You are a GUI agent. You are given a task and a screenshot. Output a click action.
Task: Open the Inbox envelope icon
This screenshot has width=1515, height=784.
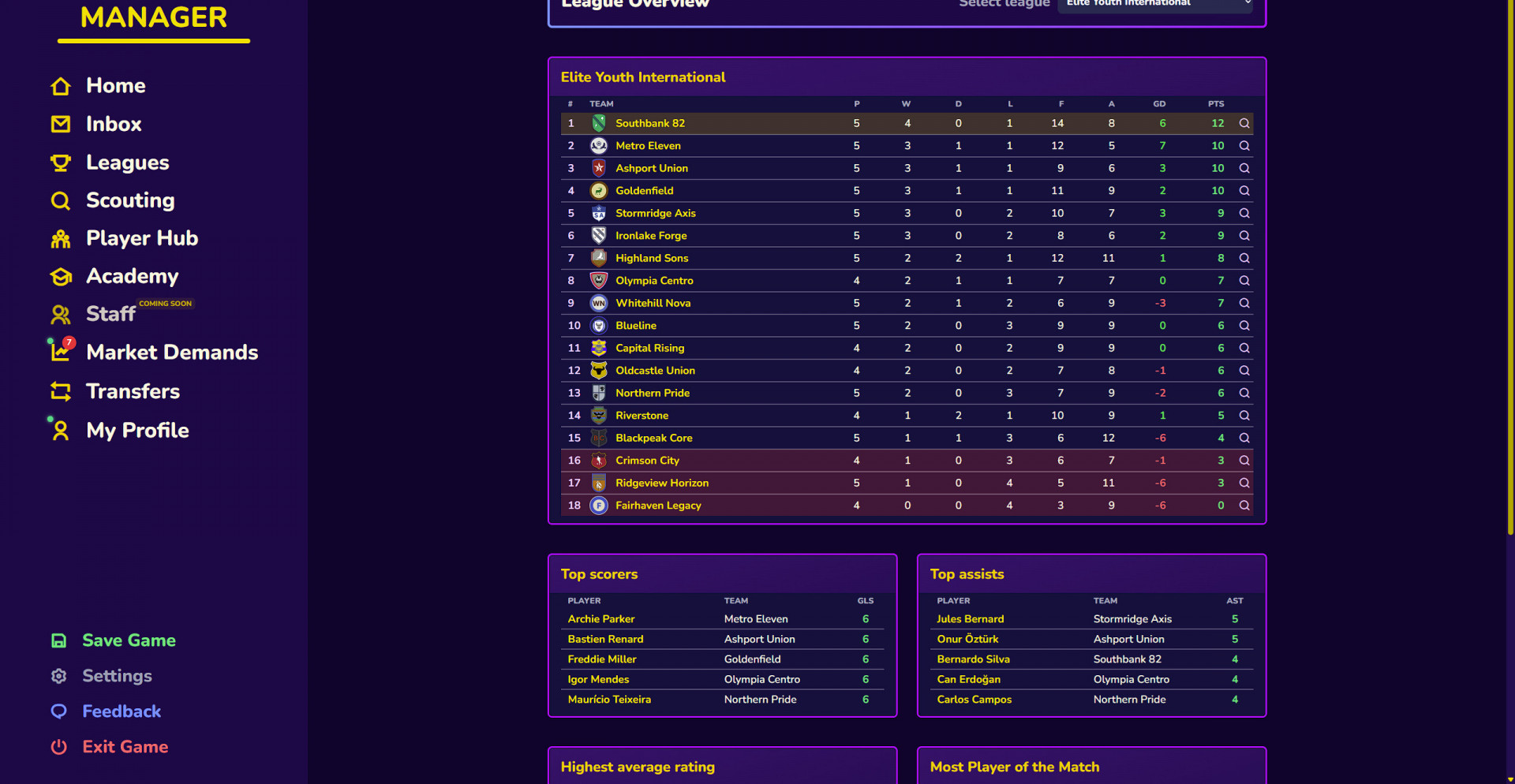(x=61, y=124)
